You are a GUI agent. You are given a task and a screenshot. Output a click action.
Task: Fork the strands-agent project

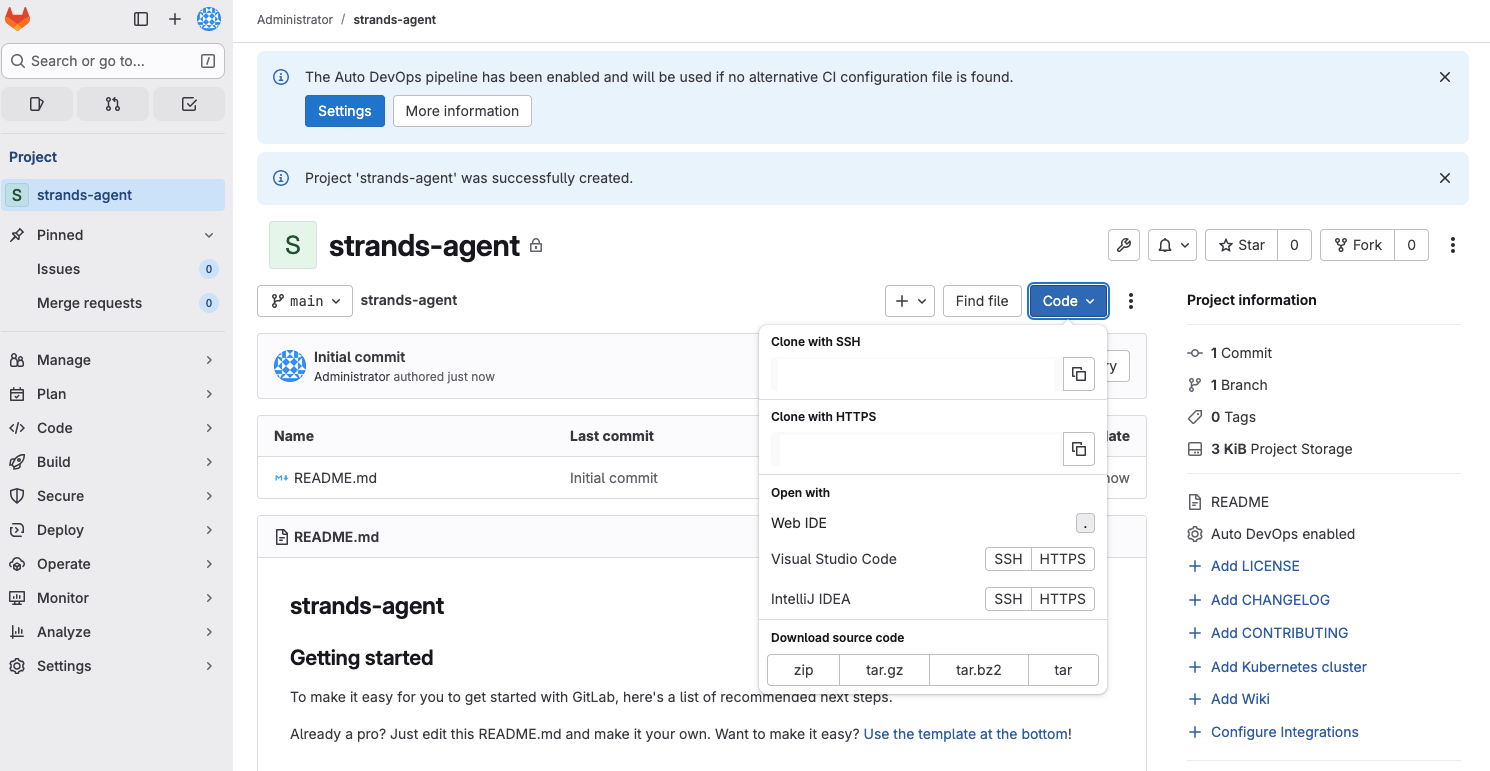pyautogui.click(x=1357, y=245)
